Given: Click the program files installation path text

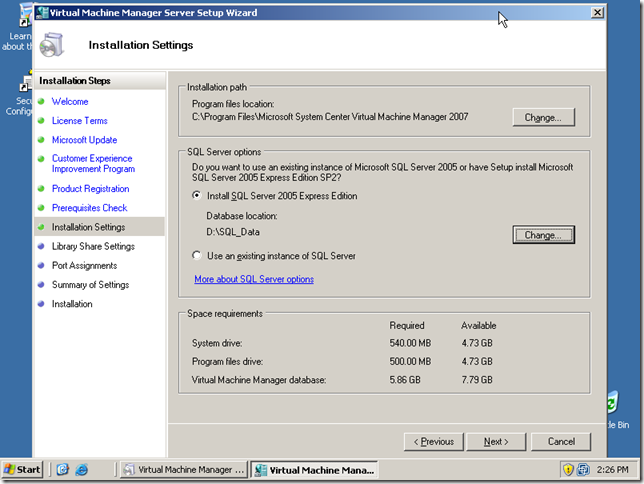Looking at the screenshot, I should point(330,117).
